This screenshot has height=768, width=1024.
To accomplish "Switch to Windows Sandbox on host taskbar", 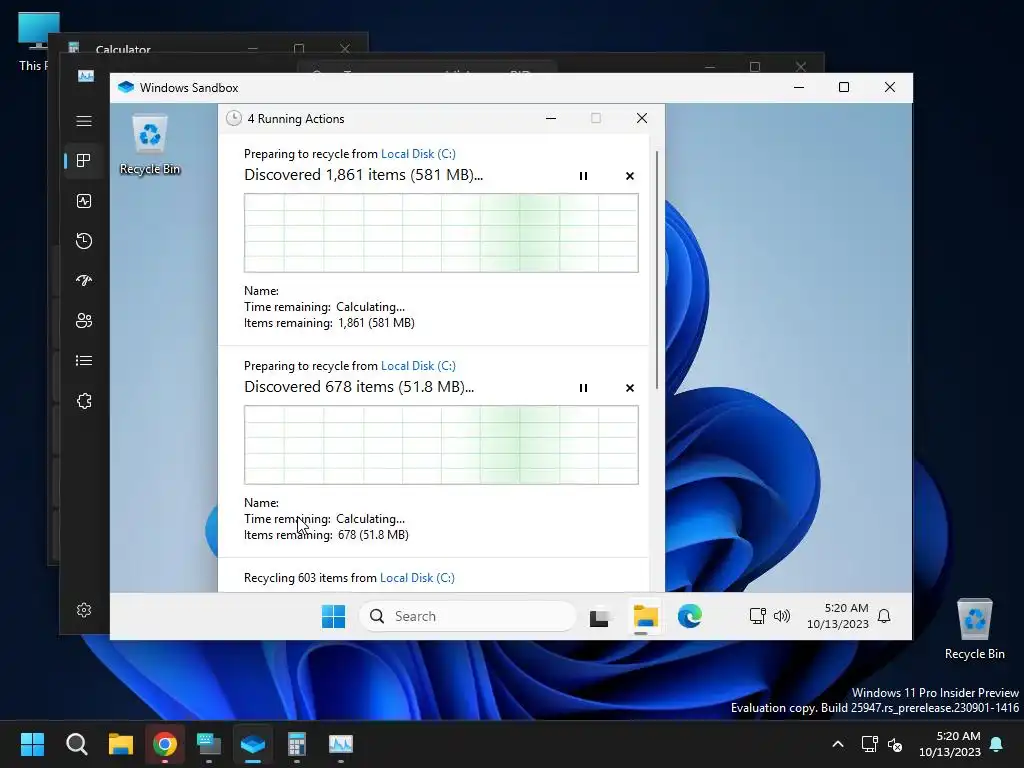I will (x=253, y=744).
